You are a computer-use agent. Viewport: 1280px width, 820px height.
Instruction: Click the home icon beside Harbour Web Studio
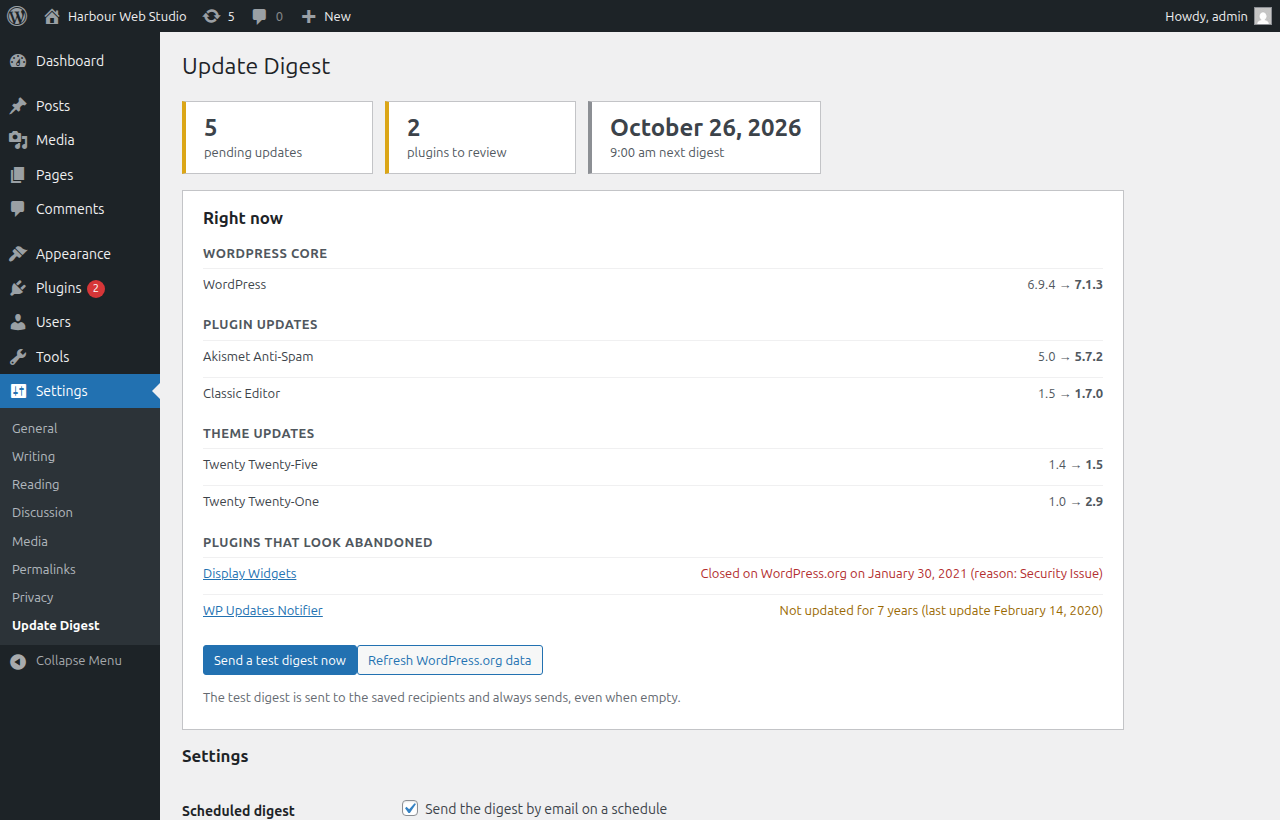[x=52, y=16]
